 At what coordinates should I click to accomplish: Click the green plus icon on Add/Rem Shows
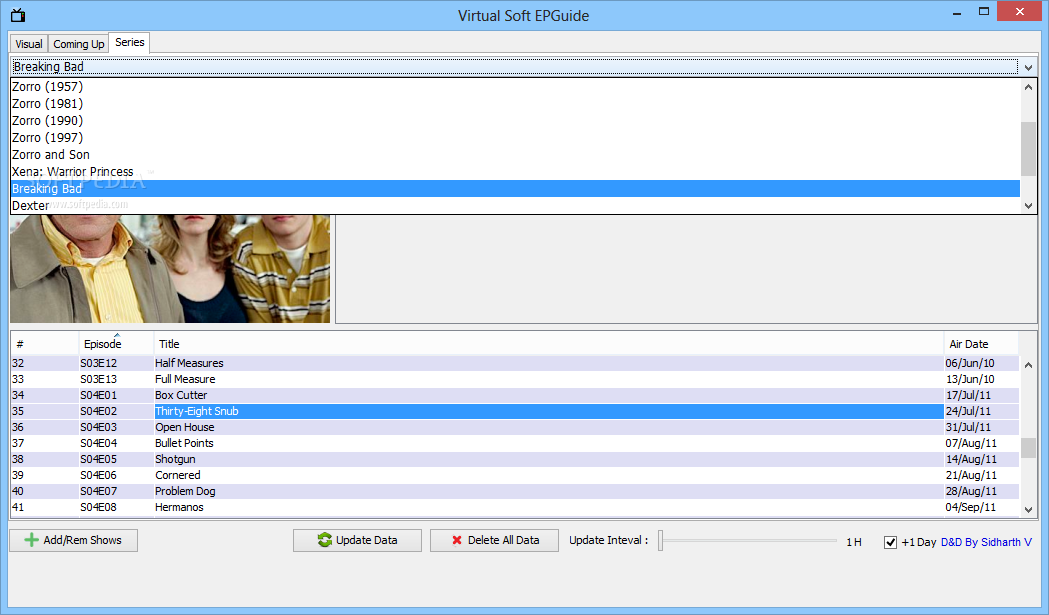tap(31, 540)
